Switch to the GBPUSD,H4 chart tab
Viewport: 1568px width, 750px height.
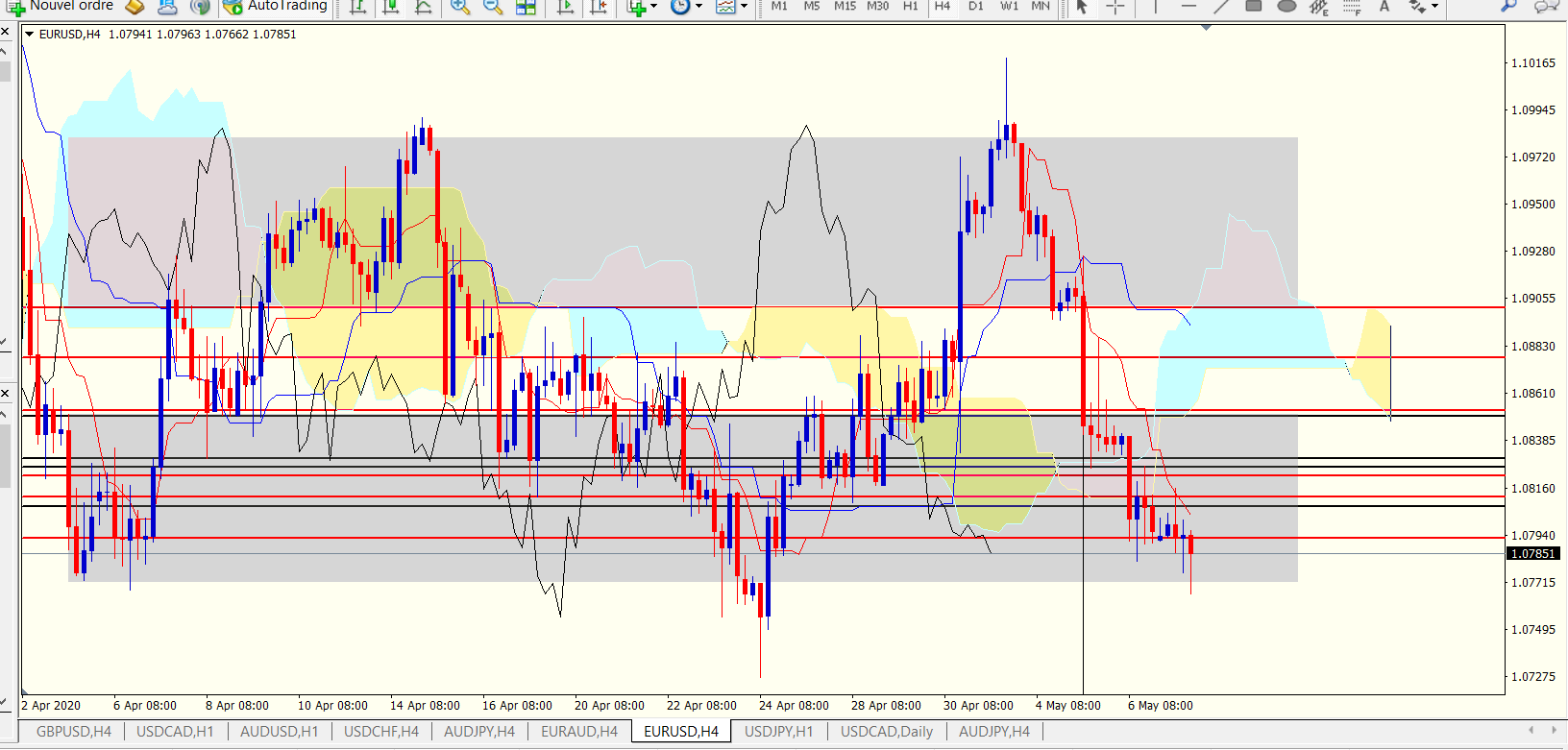point(74,732)
